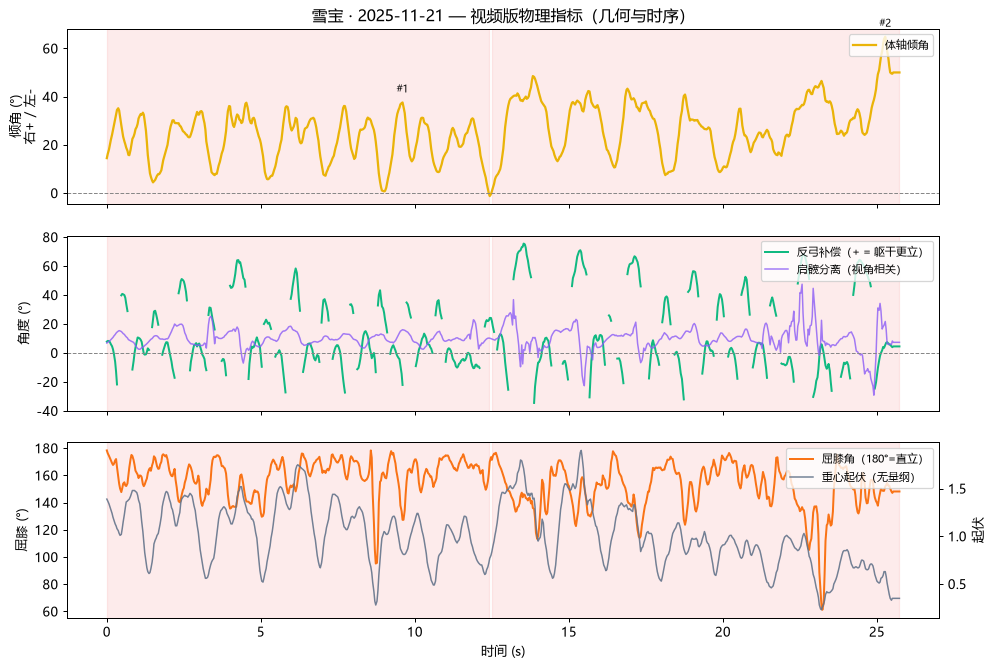Screen dimensions: 994x668
Task: Click the yellow line sample beside 体轴倾角
Action: pyautogui.click(x=865, y=45)
